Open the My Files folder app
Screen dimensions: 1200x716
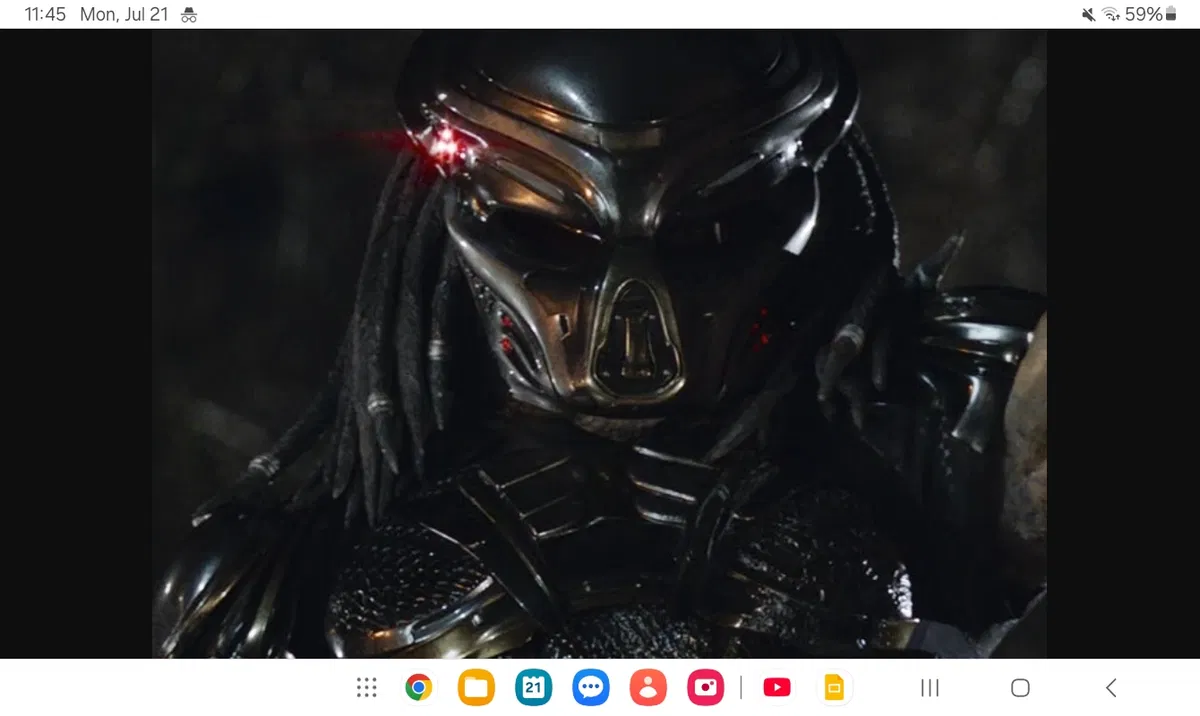[476, 687]
